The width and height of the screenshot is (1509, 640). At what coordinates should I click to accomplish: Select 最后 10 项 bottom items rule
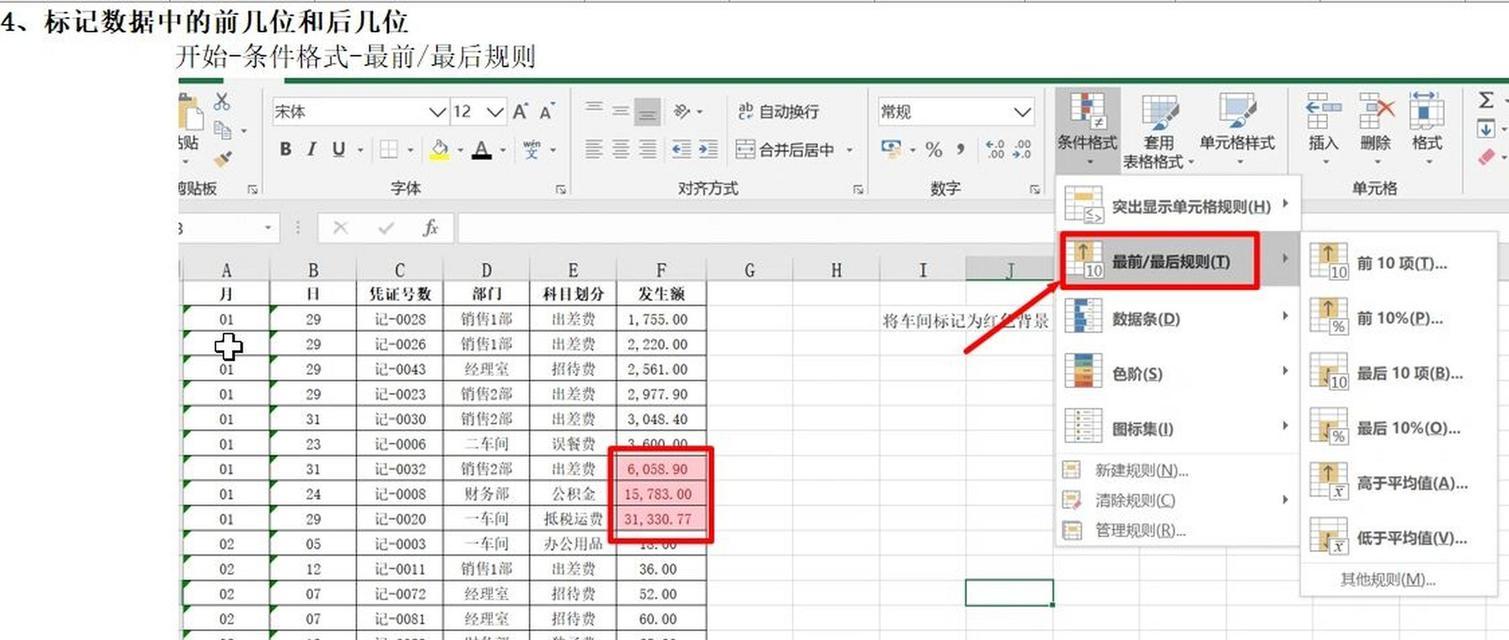point(1401,373)
